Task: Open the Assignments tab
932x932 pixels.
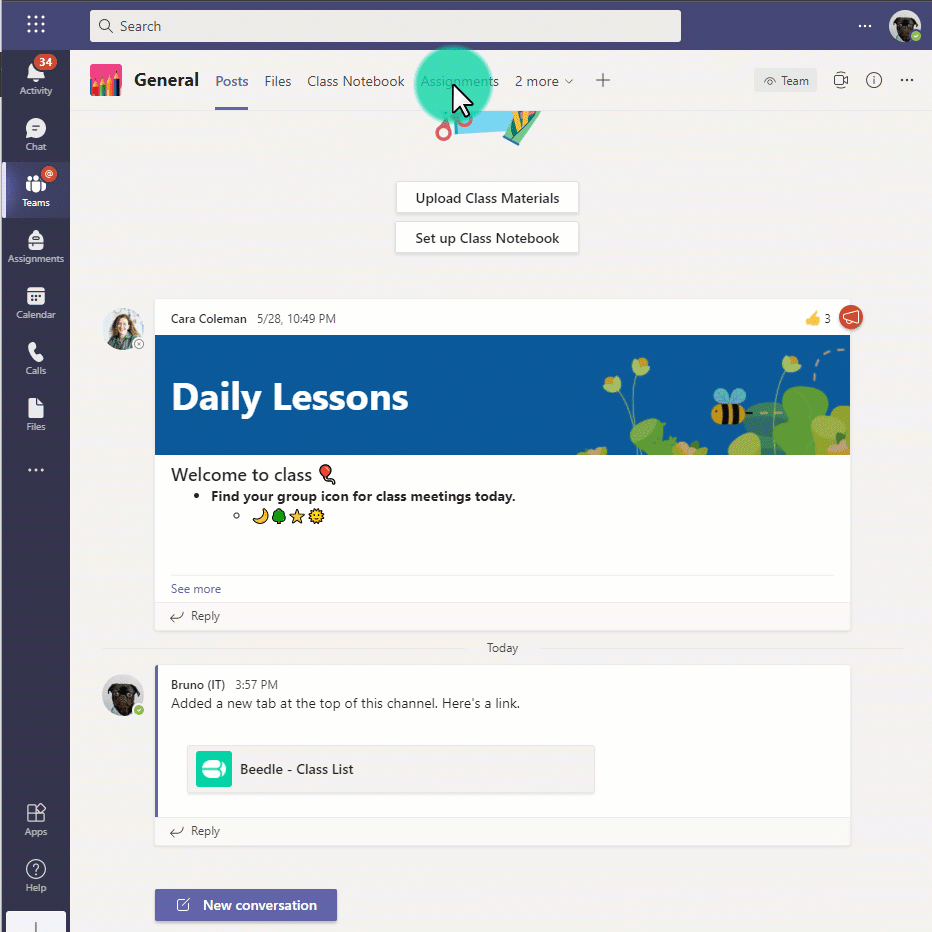Action: point(459,81)
